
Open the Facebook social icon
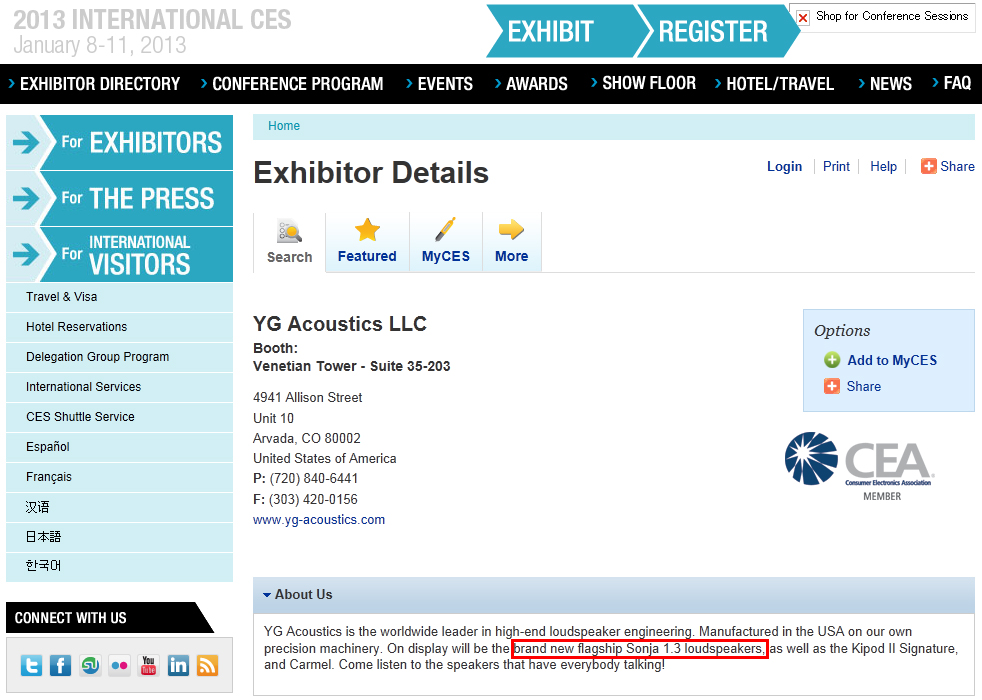click(x=61, y=665)
